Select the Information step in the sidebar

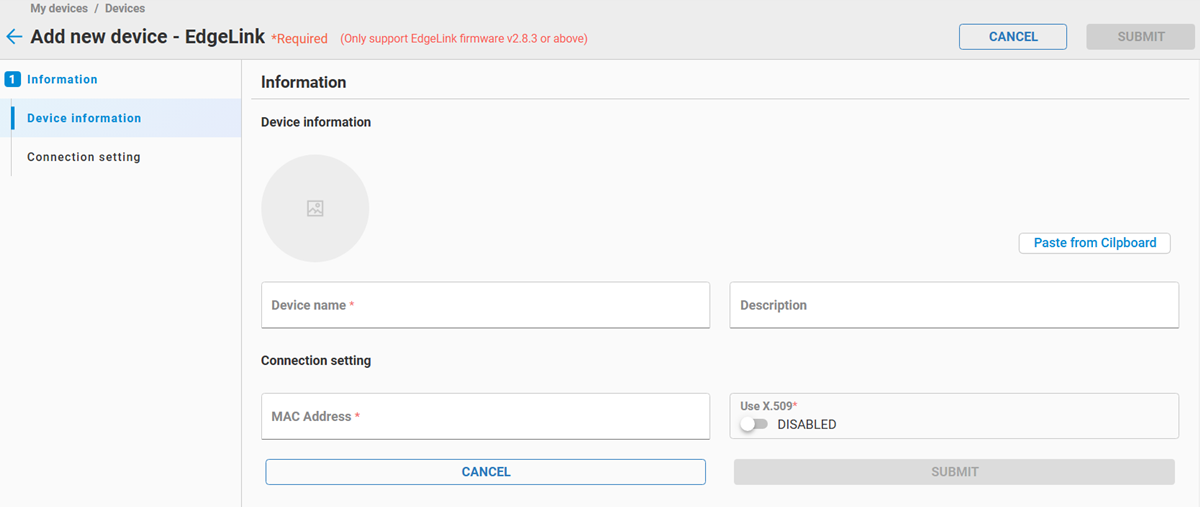[62, 79]
